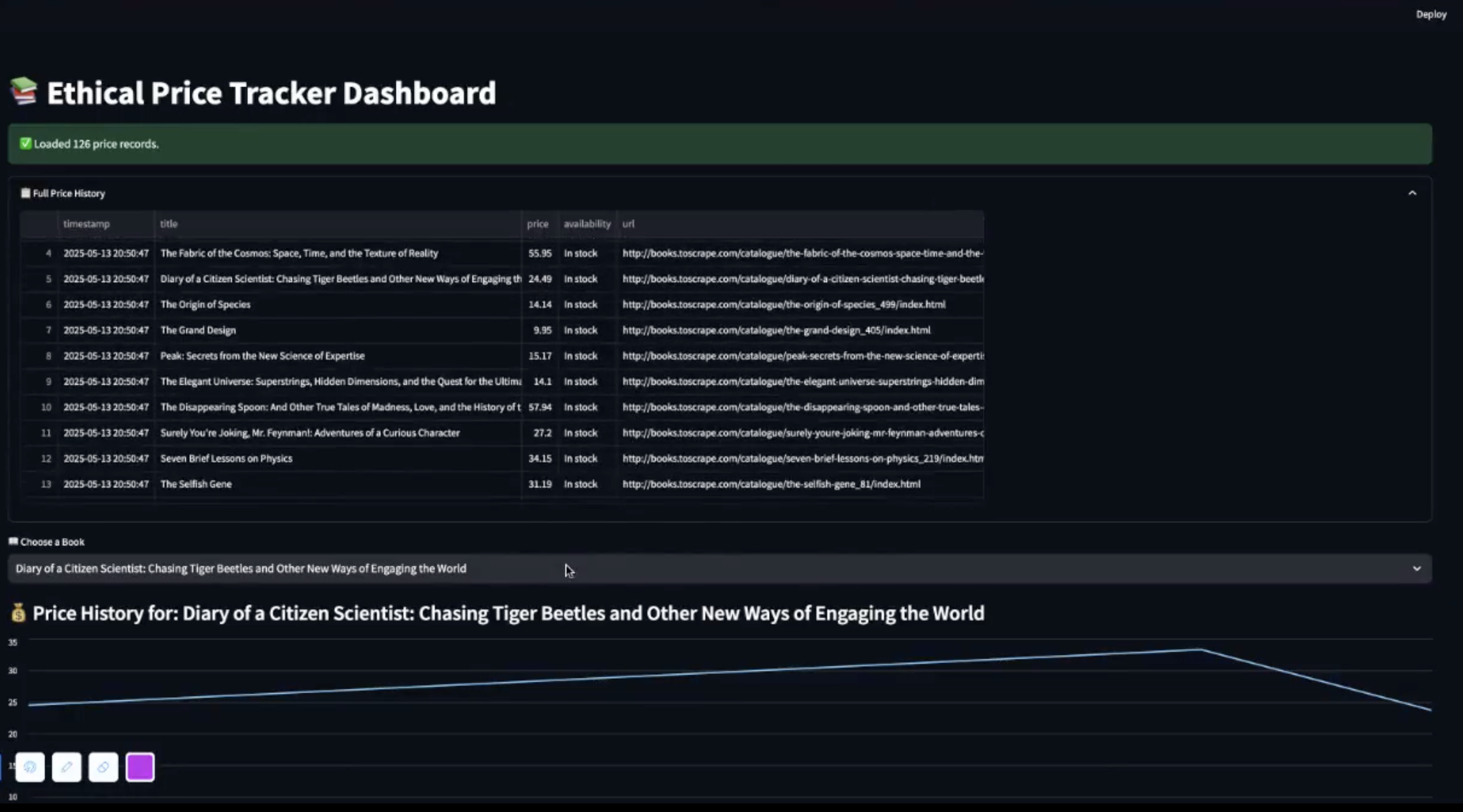
Task: Select the title cell Surely You're Joking, Mr. Feynman
Action: [x=338, y=433]
